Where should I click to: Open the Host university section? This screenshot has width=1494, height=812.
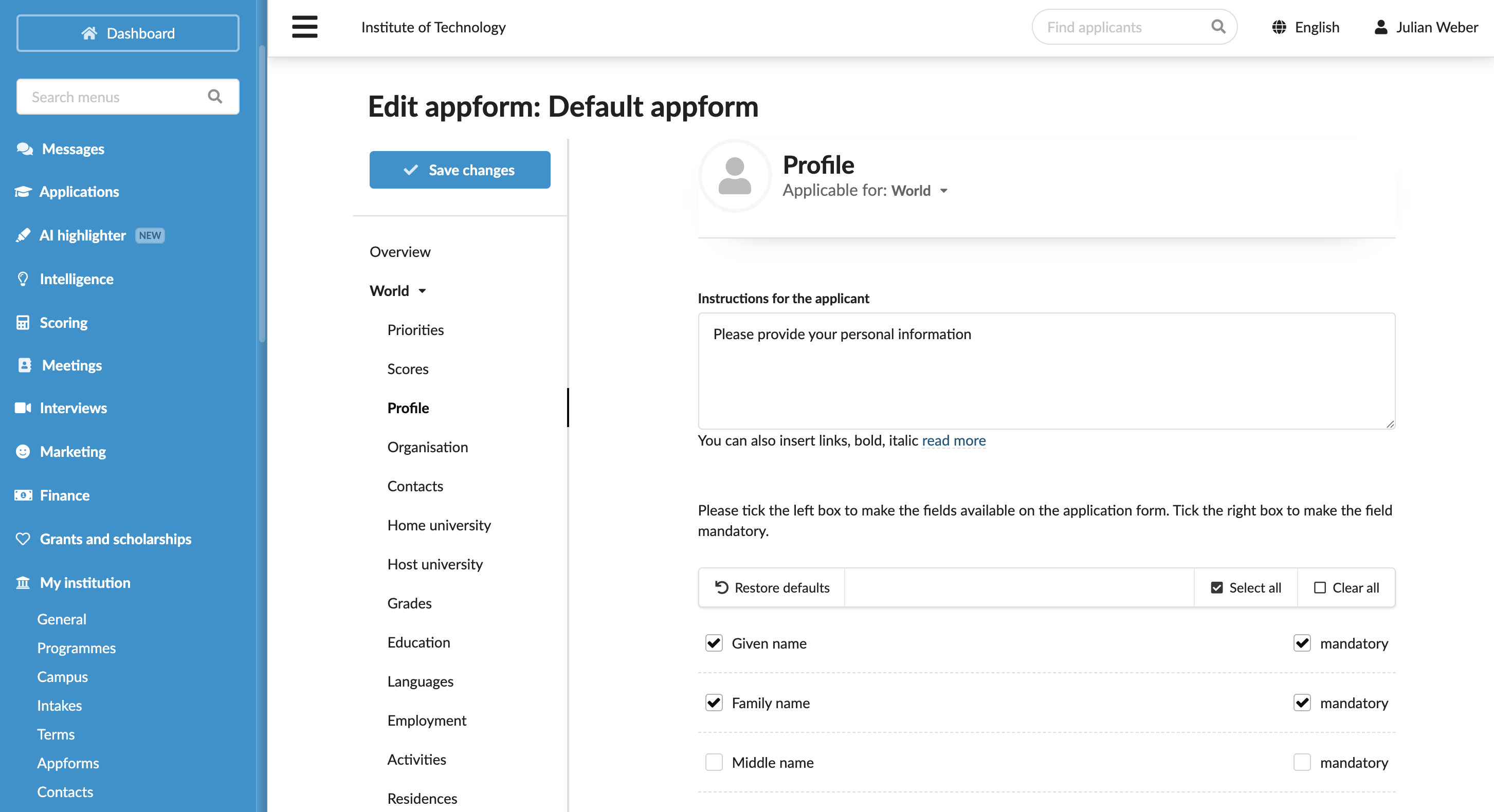click(435, 564)
